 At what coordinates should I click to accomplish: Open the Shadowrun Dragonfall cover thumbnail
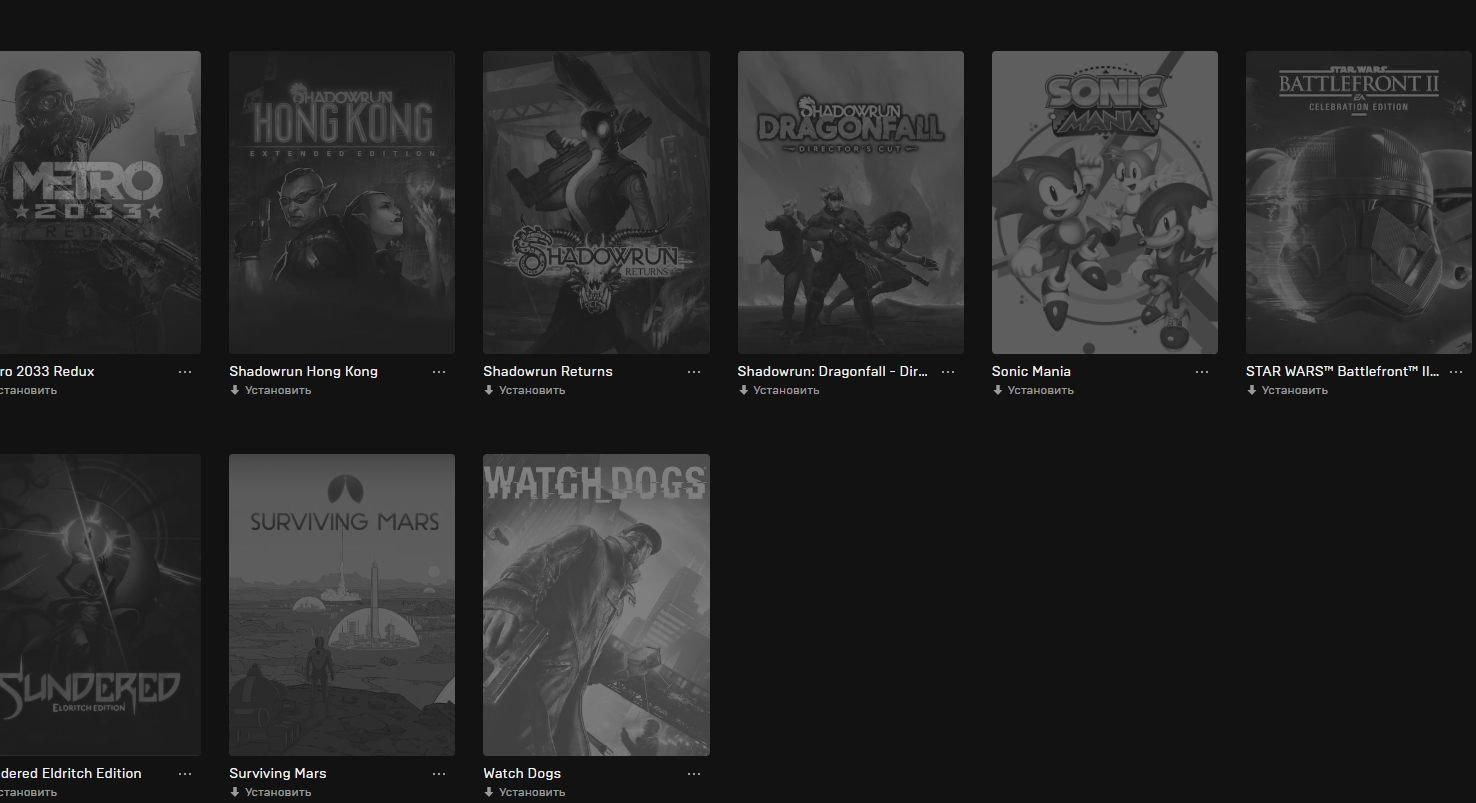pyautogui.click(x=851, y=202)
